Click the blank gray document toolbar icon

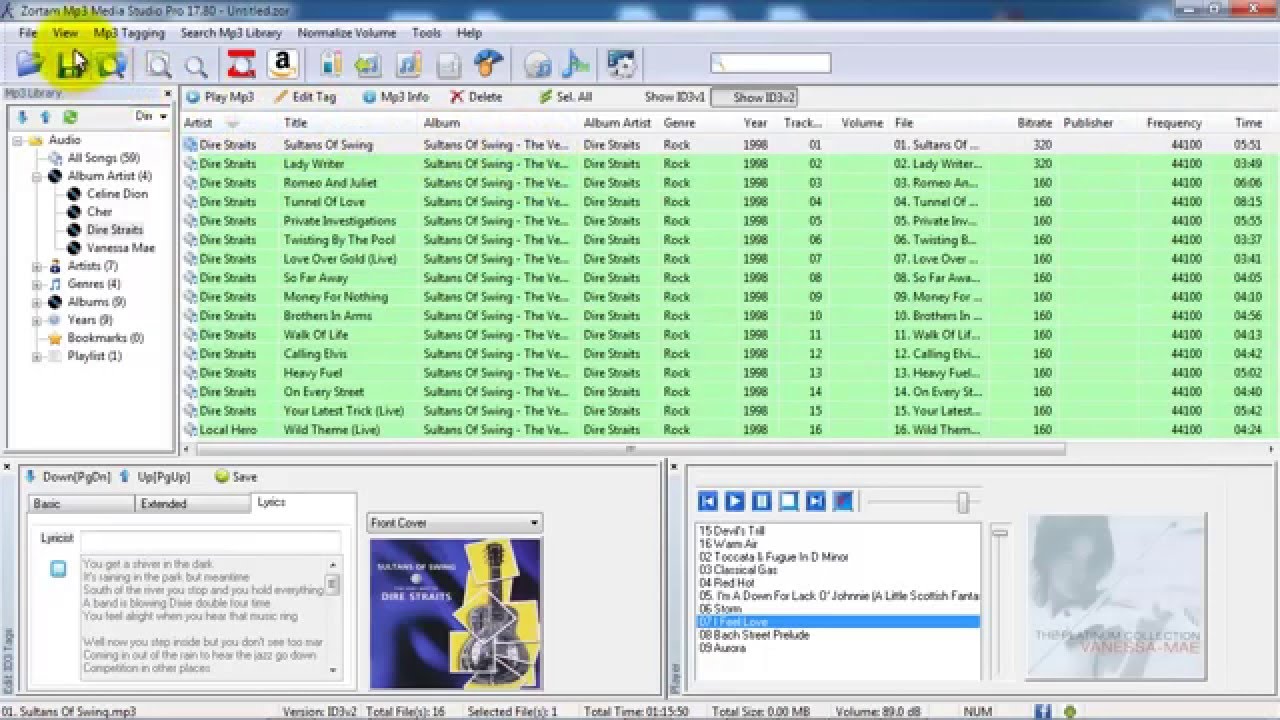pyautogui.click(x=448, y=65)
